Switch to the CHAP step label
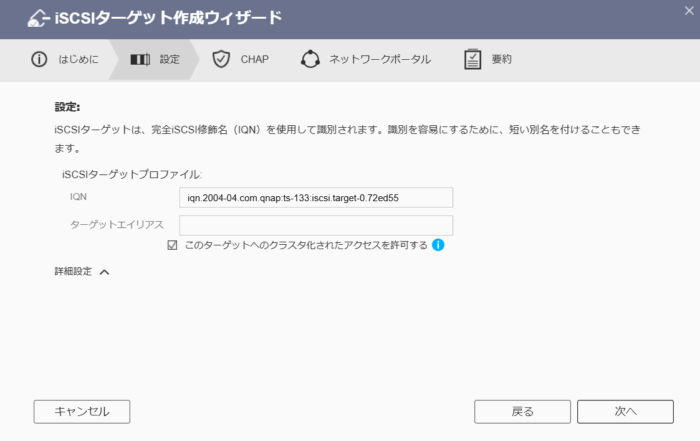Screen dimensions: 700x441 coord(254,60)
